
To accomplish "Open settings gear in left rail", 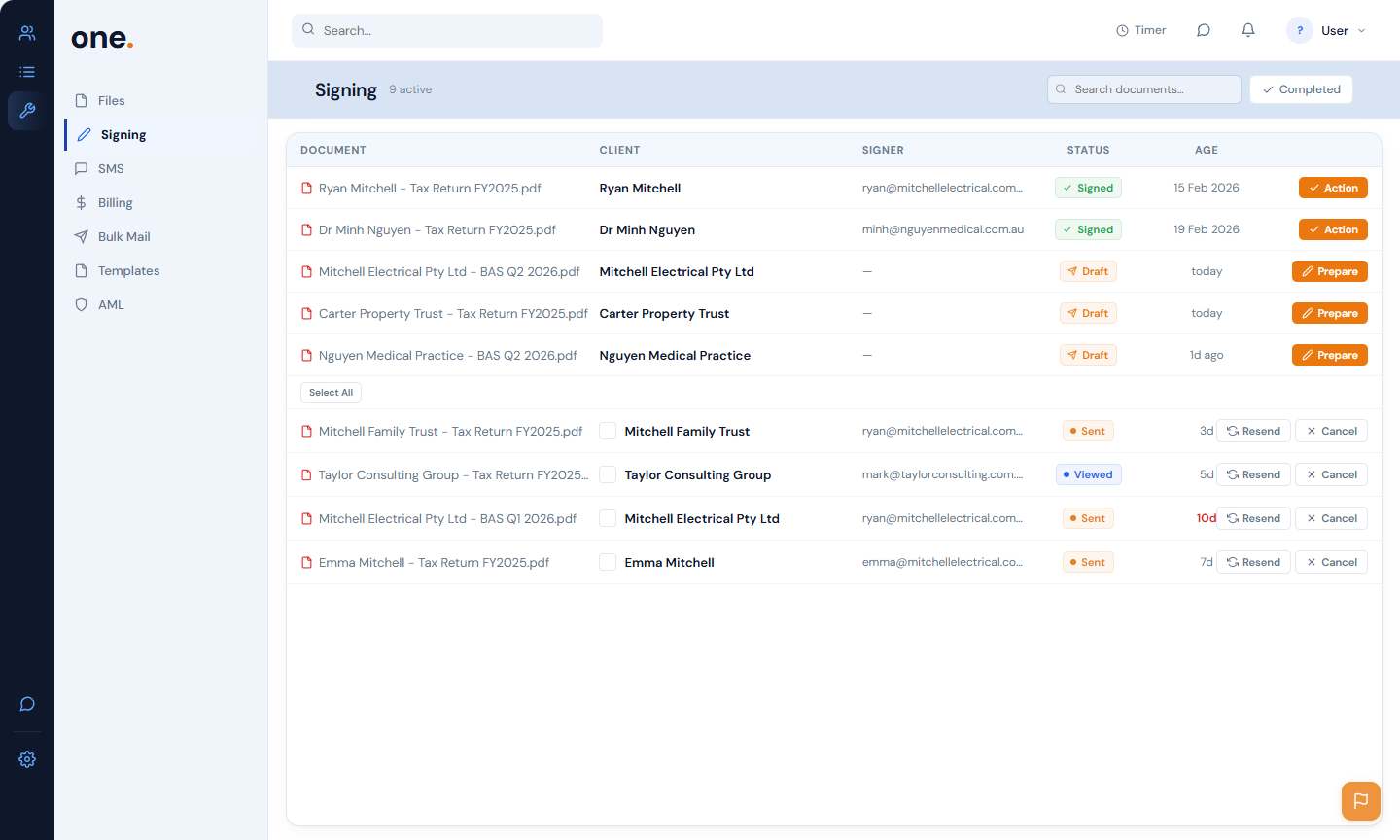I will click(x=27, y=759).
